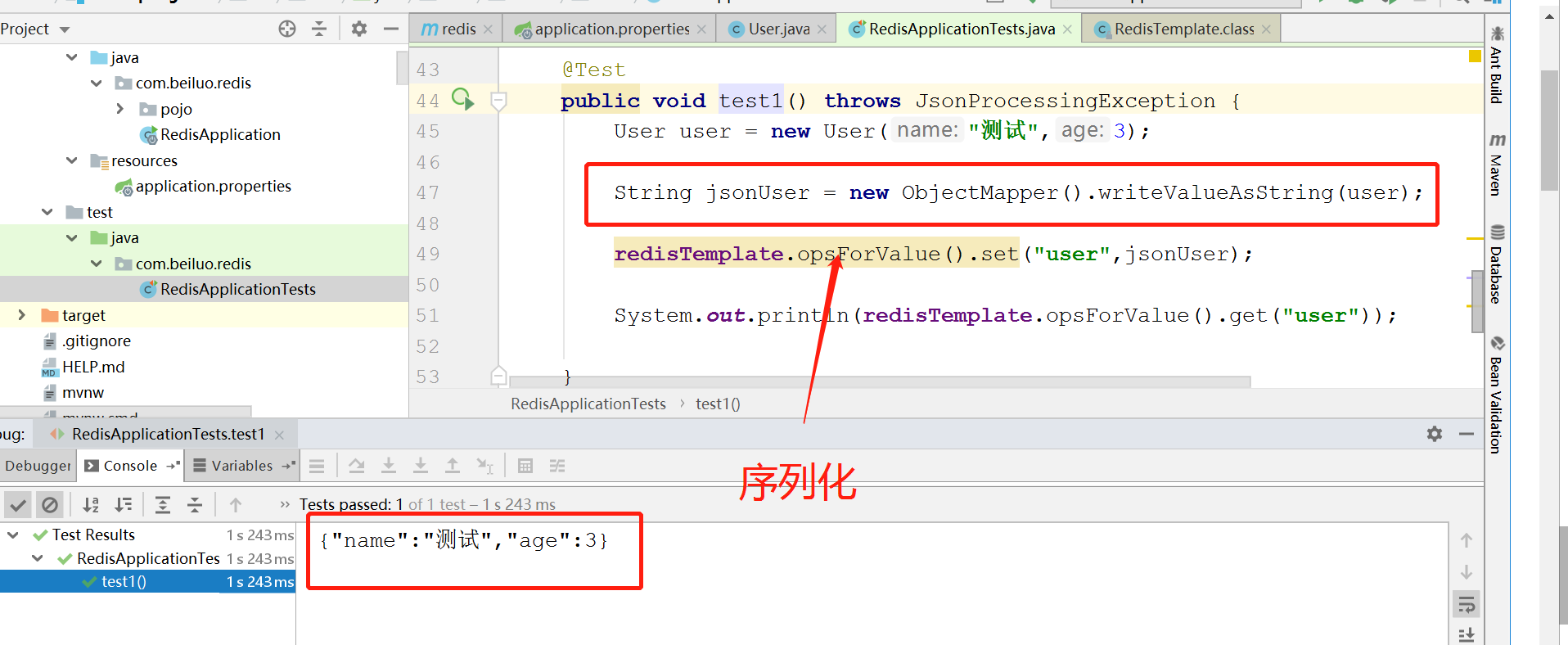Collapse the Test Results node
The width and height of the screenshot is (1568, 645).
pyautogui.click(x=13, y=534)
